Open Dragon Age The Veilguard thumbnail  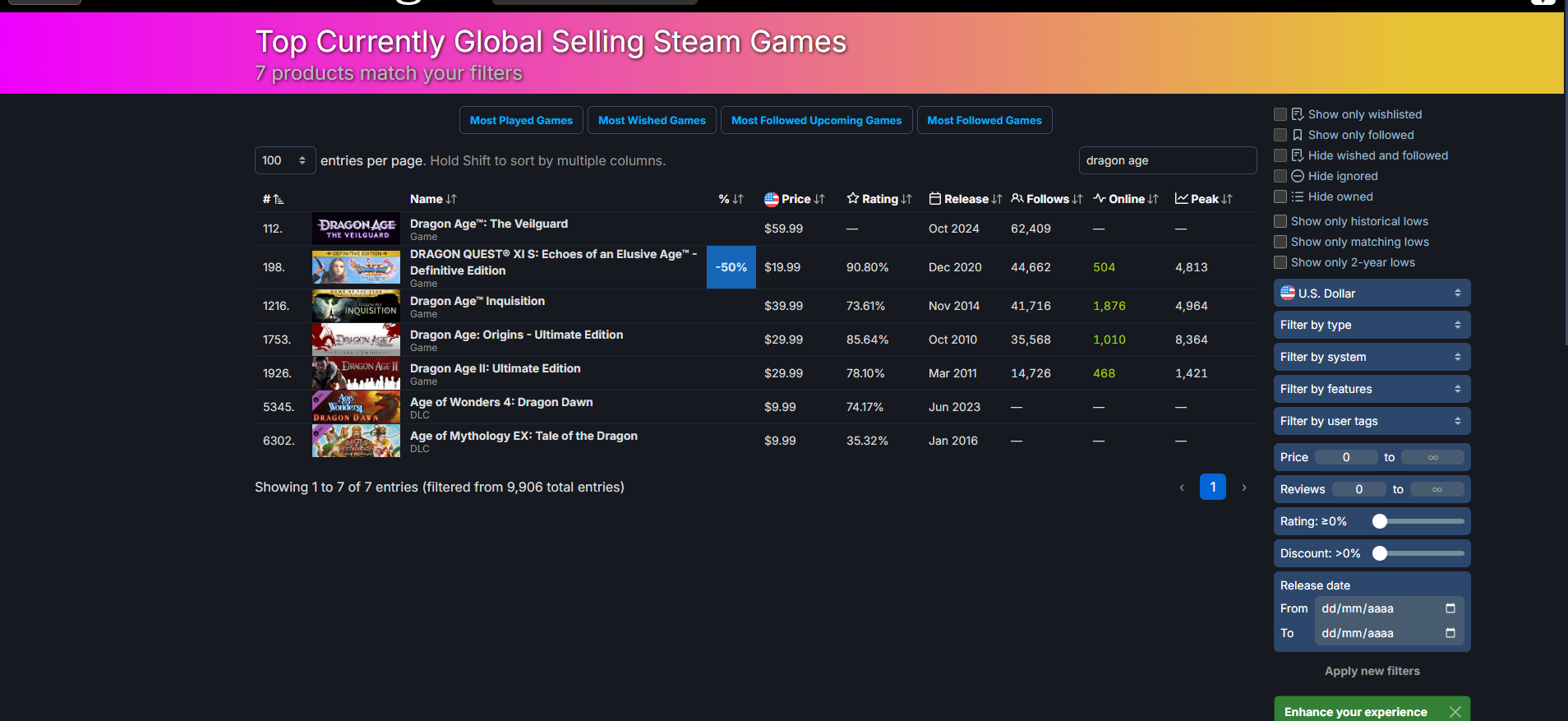coord(356,229)
